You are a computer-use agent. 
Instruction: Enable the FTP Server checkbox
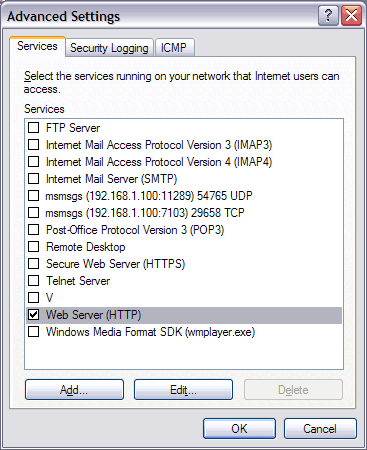(33, 128)
